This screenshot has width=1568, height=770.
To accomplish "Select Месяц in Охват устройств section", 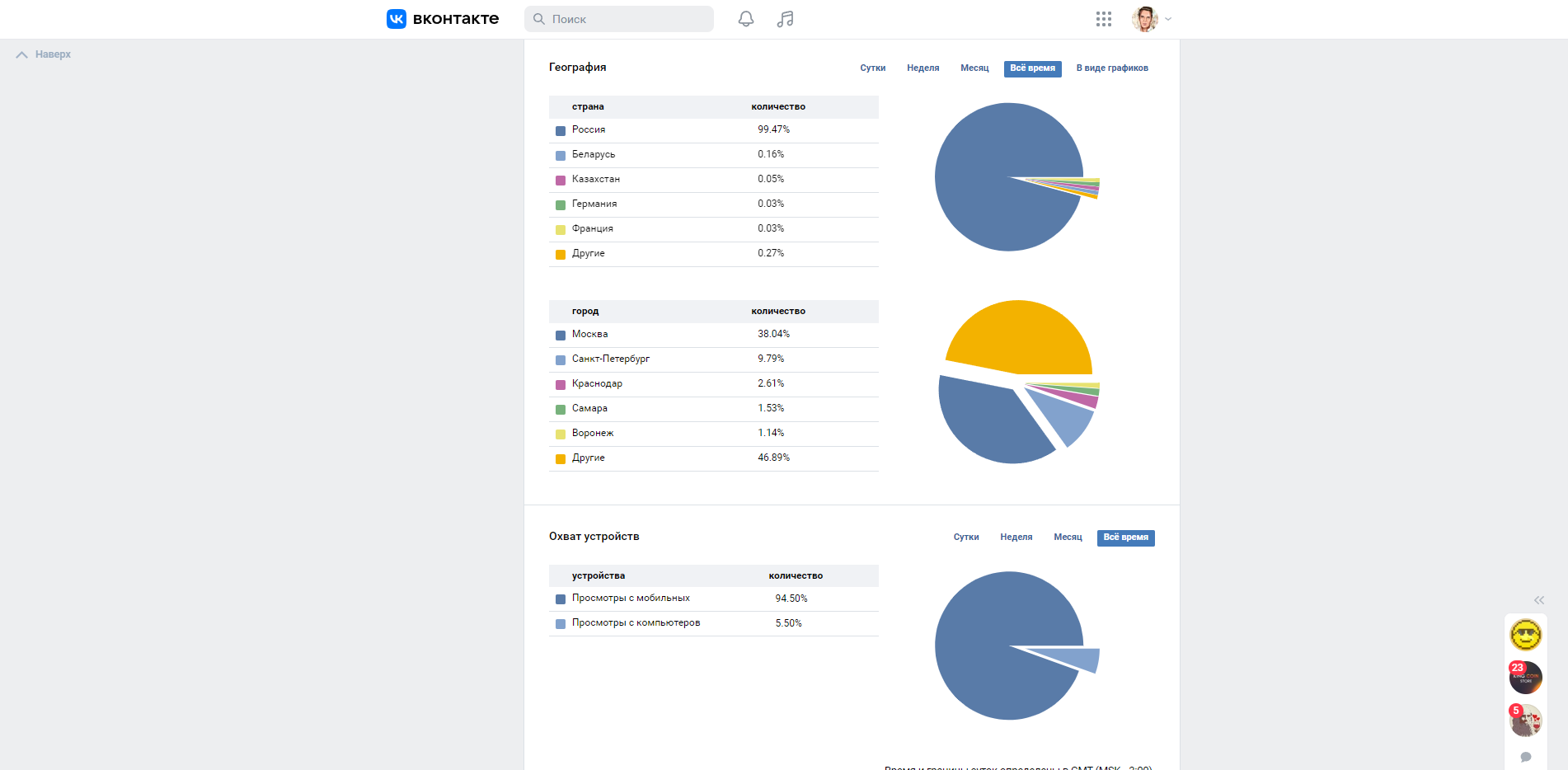I will coord(1068,538).
